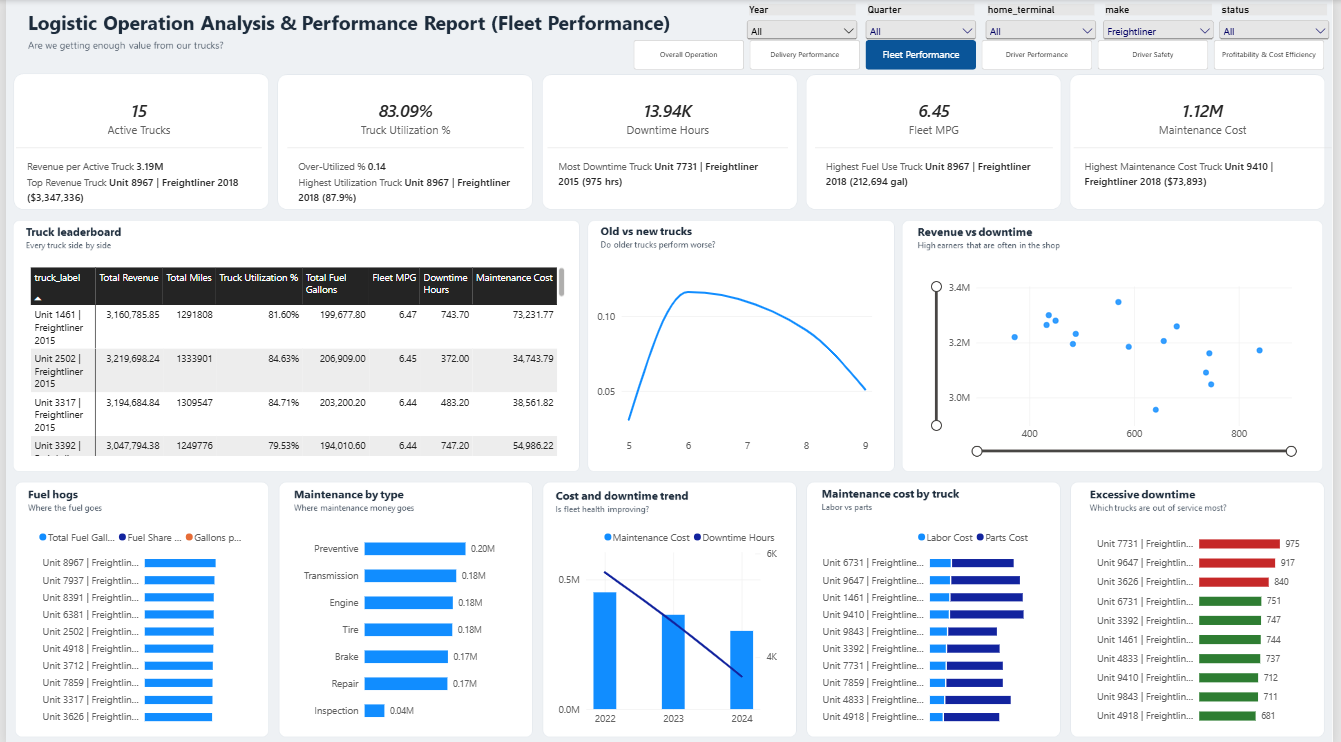The width and height of the screenshot is (1341, 742).
Task: Click the right handle of the downtime axis slider
Action: tap(1290, 451)
